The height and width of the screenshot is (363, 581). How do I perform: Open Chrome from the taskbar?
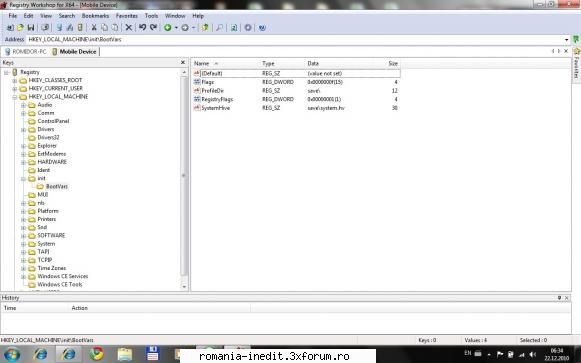[x=96, y=354]
